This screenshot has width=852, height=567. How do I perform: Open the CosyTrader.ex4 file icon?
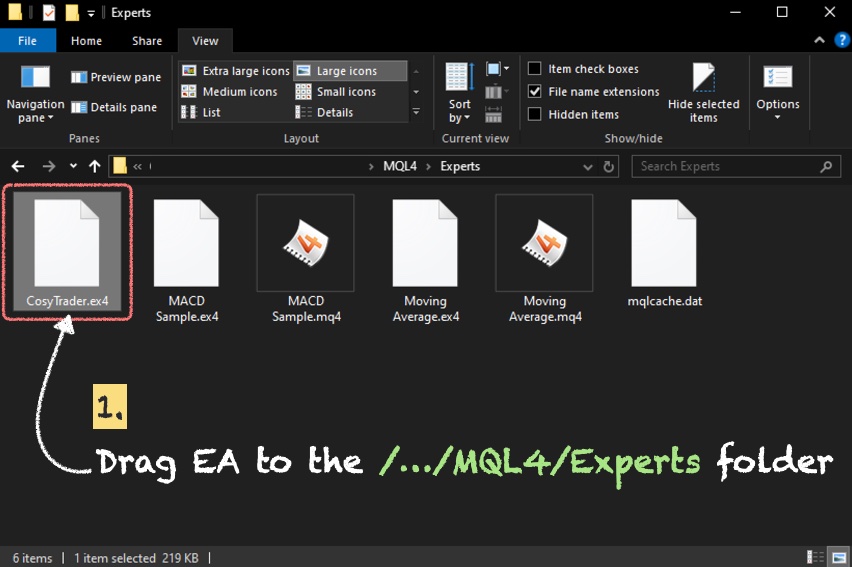(x=67, y=242)
